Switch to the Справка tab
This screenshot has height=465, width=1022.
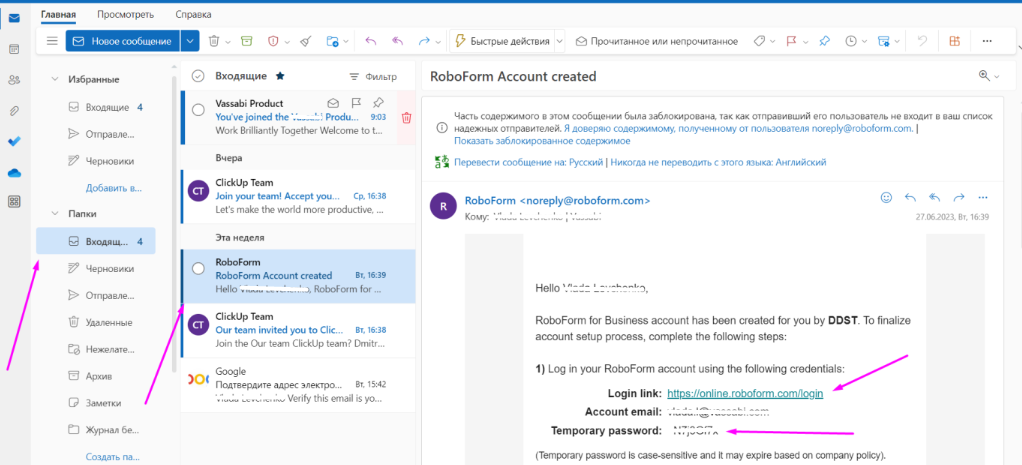tap(194, 14)
